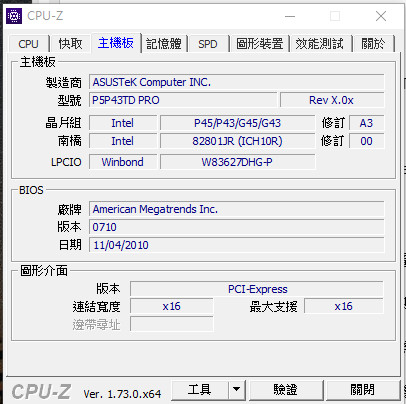The width and height of the screenshot is (406, 404).
Task: Click BIOS brand American Megatrends Inc.
Action: [237, 209]
